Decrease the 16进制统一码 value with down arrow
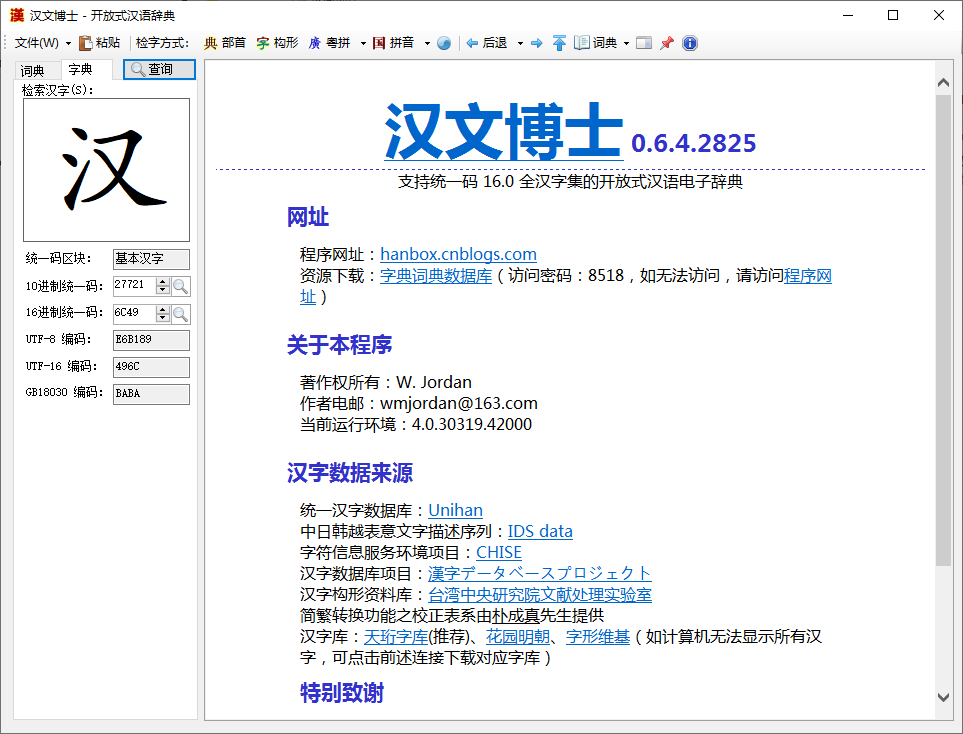The image size is (963, 734). pos(163,318)
